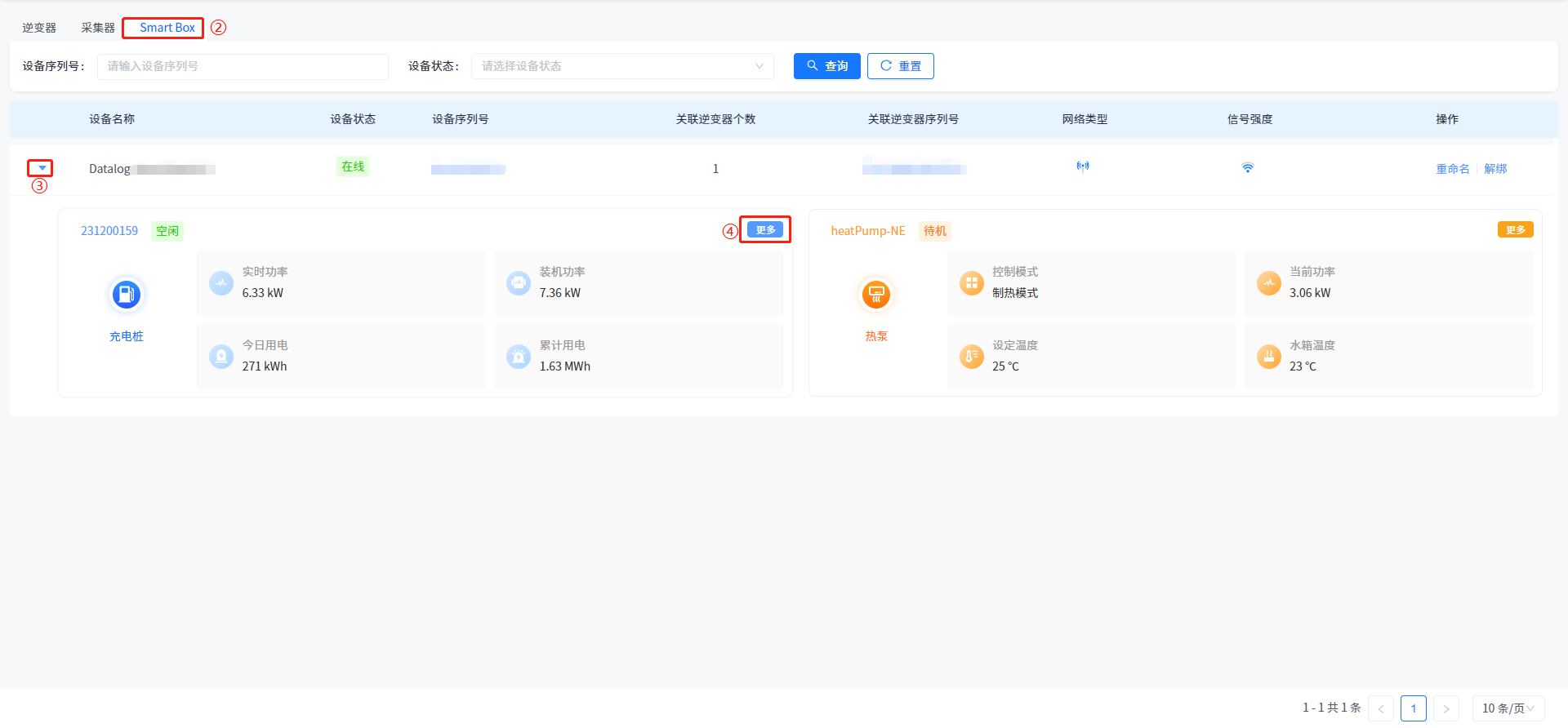Image resolution: width=1568 pixels, height=728 pixels.
Task: Open the 10 条/页 page size dropdown
Action: pos(1508,708)
